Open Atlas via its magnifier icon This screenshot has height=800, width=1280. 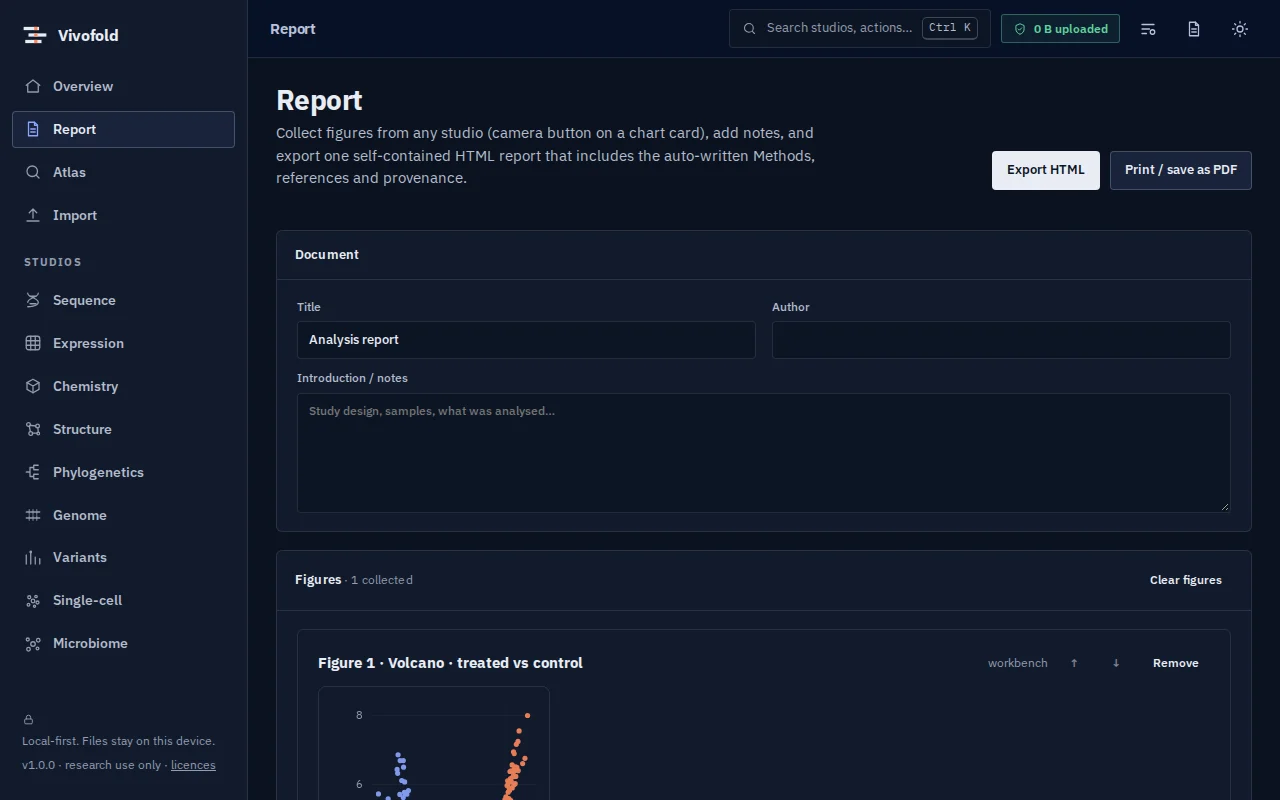point(33,172)
